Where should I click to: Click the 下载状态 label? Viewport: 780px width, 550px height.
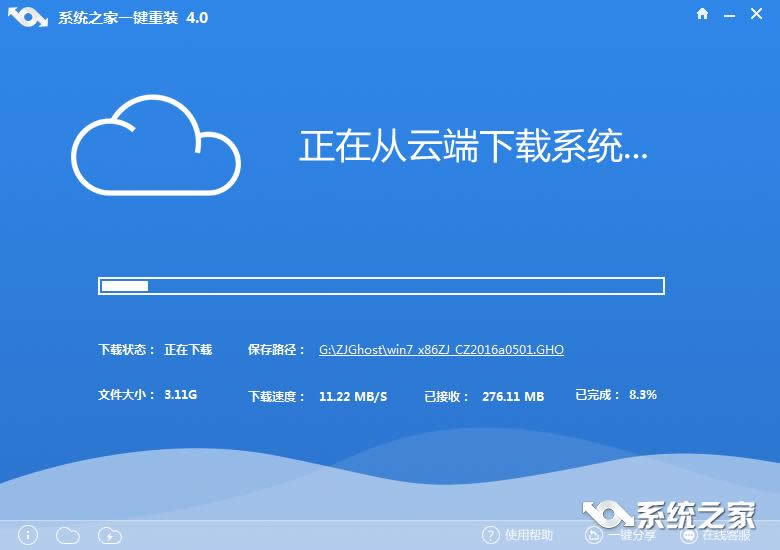point(126,350)
